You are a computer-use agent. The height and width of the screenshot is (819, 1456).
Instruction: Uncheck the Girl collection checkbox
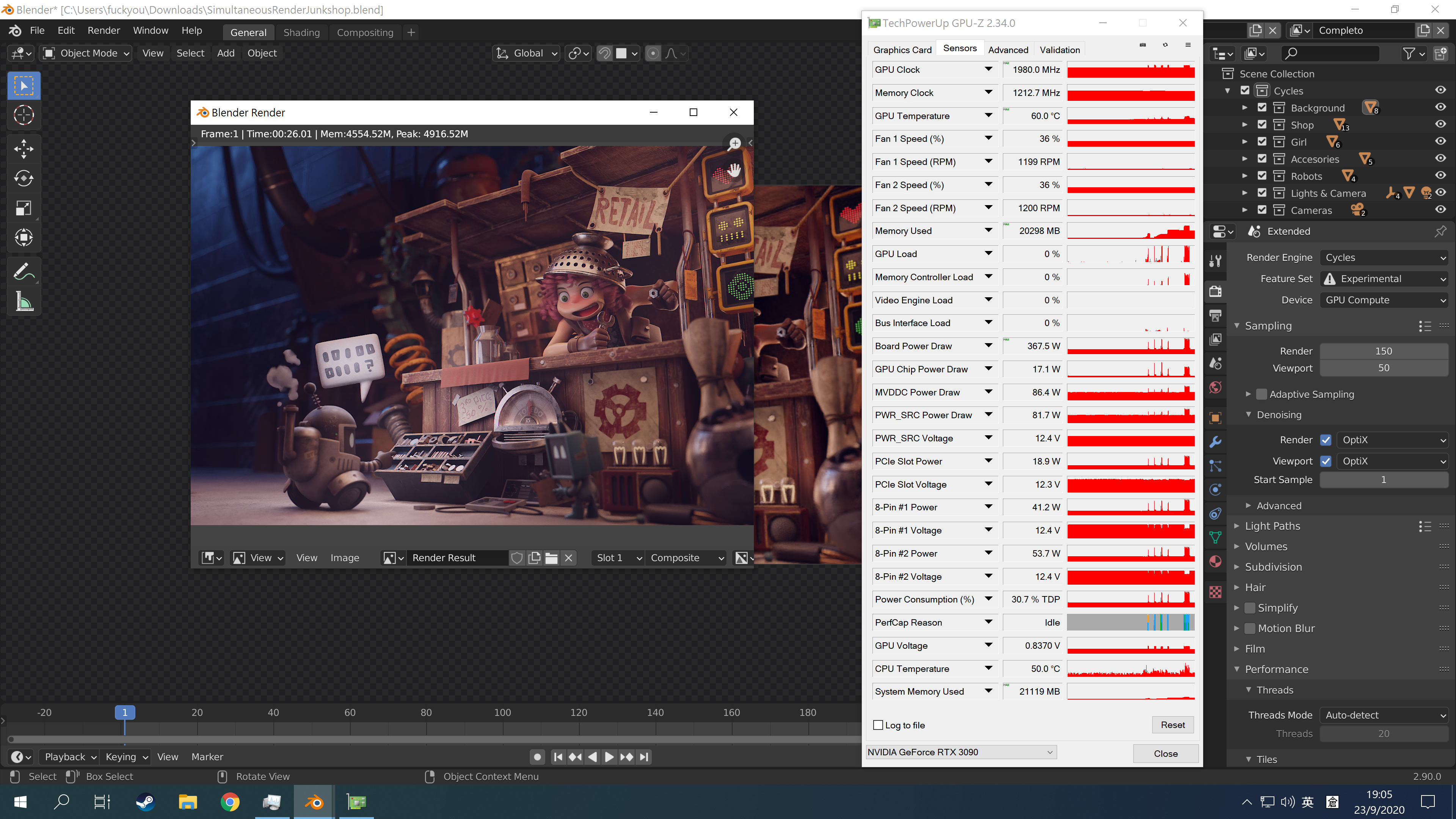[x=1261, y=141]
